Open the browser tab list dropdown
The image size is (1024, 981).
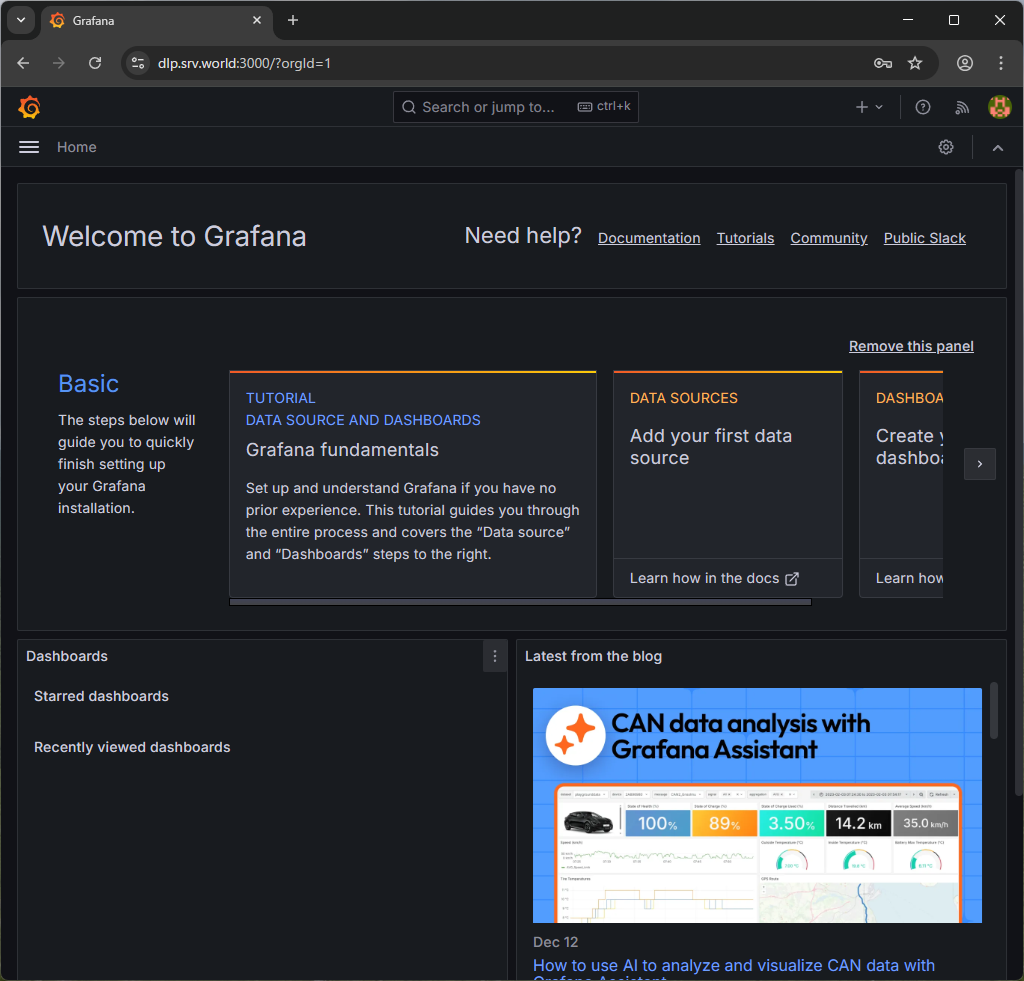20,20
